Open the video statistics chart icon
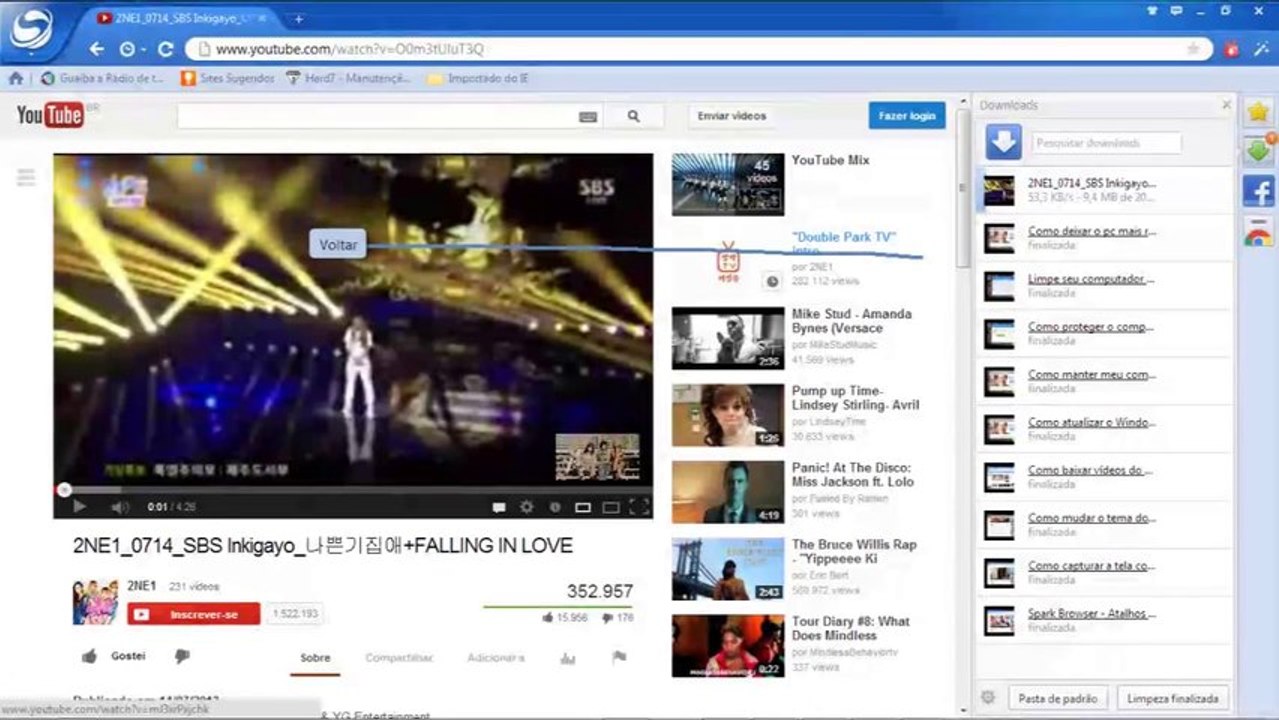The height and width of the screenshot is (720, 1279). [568, 658]
